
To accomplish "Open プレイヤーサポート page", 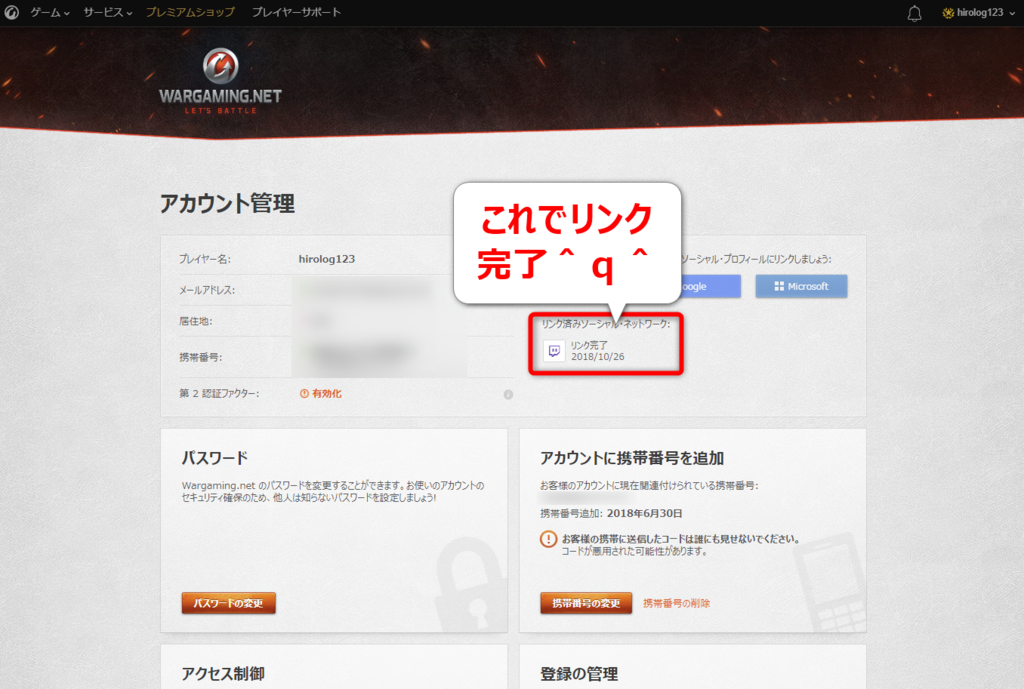I will 296,12.
